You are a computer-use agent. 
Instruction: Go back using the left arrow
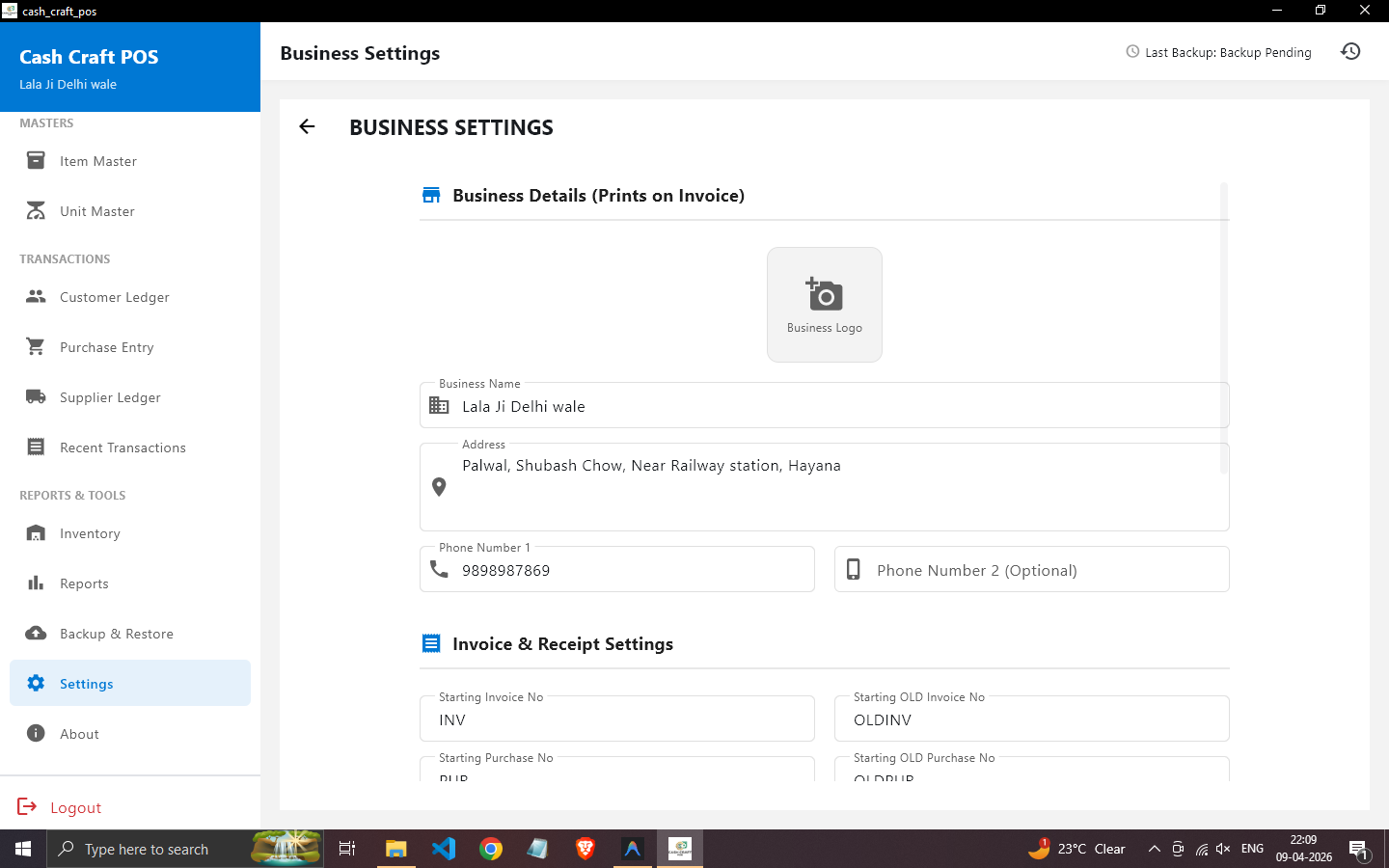pos(307,126)
